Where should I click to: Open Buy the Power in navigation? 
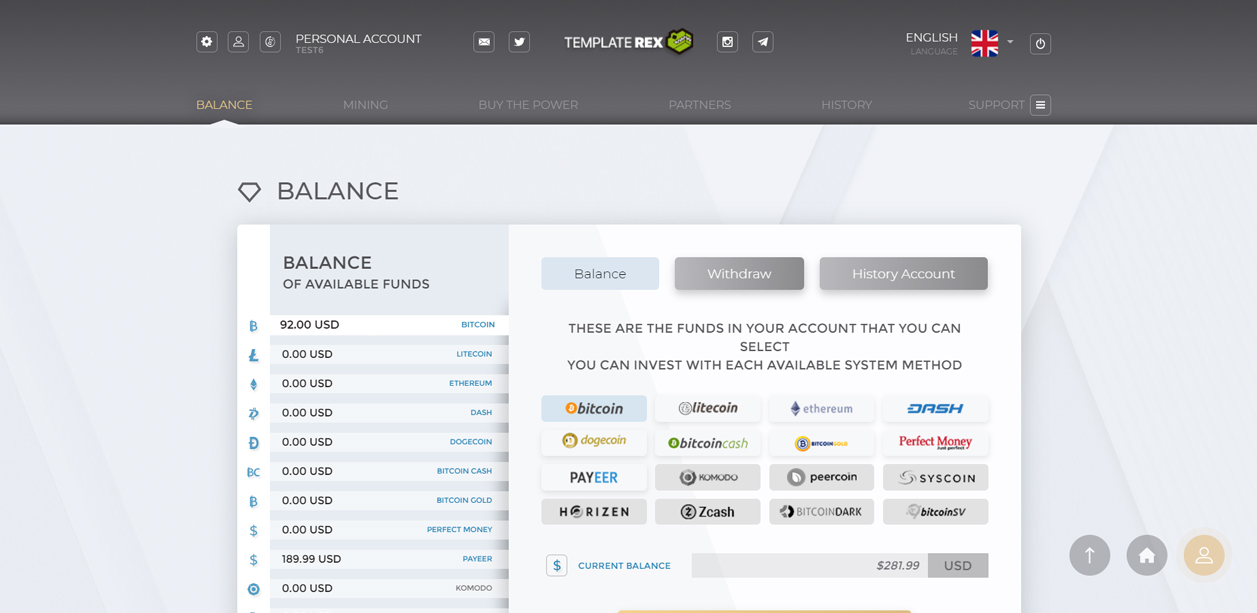(528, 105)
